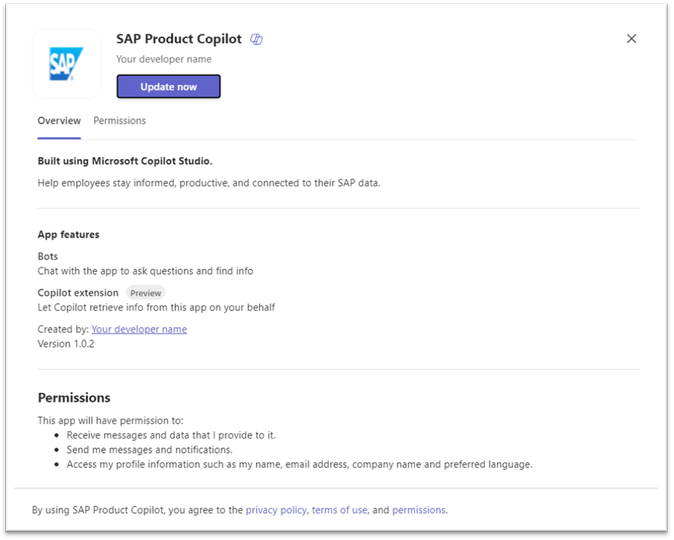The height and width of the screenshot is (540, 674).
Task: Click the Bots feature label
Action: (48, 257)
